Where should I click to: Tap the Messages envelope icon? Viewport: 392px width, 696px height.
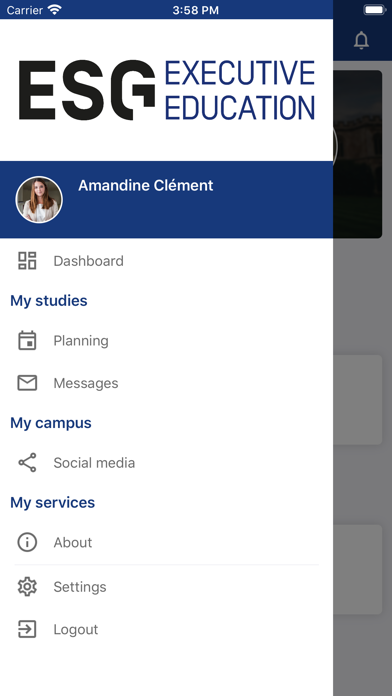coord(27,383)
